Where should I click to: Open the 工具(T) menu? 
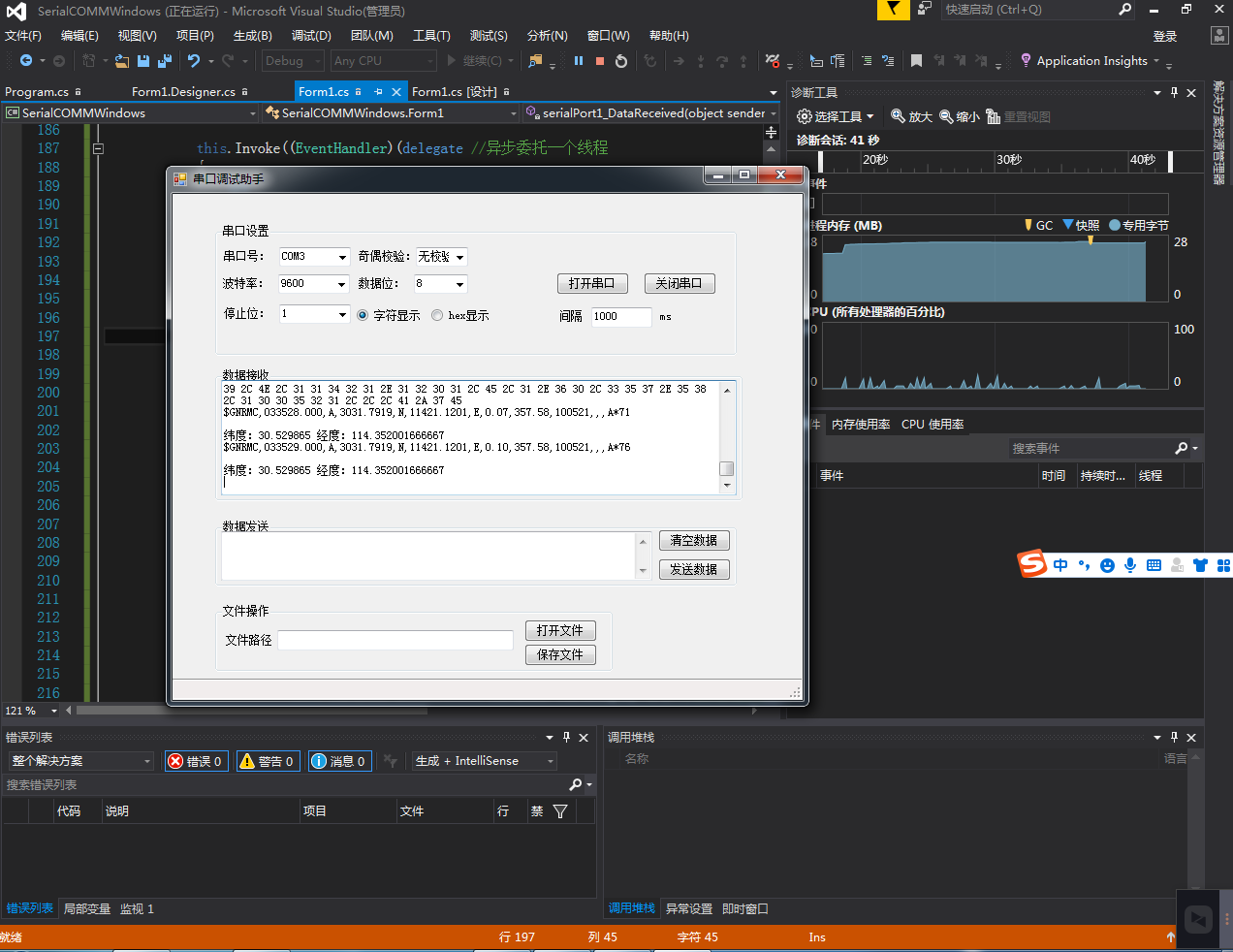coord(431,36)
